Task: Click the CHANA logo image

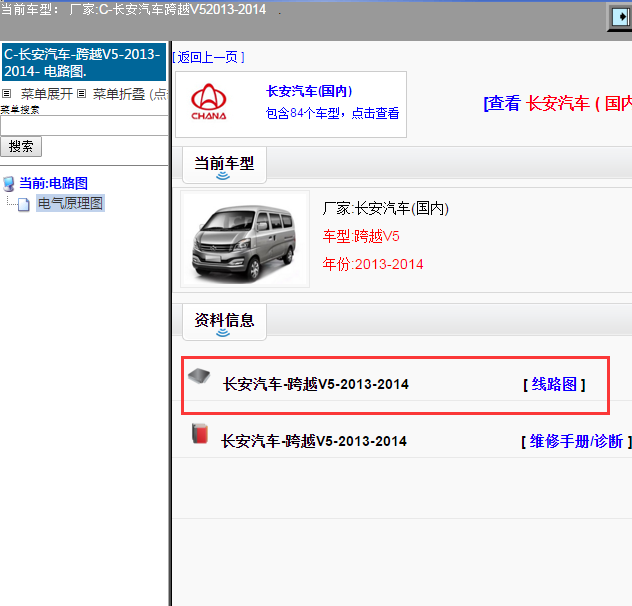Action: coord(209,102)
